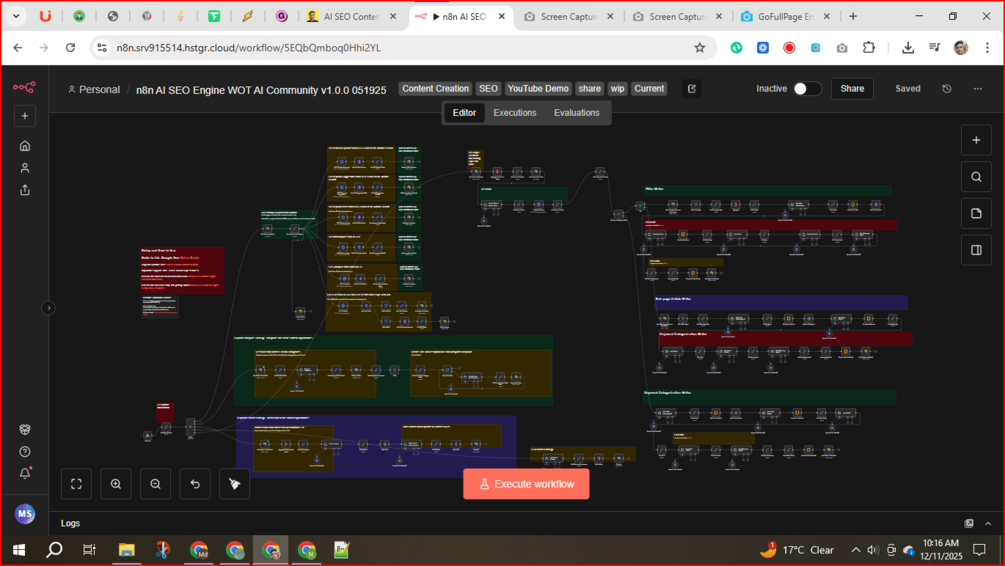Click the Content Creation tag

435,88
